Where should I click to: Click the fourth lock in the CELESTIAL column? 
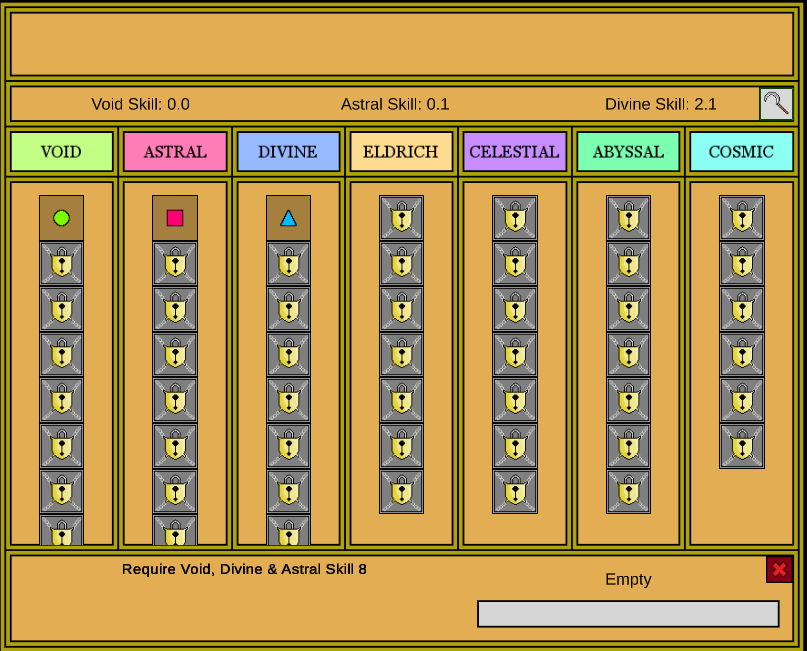pos(514,355)
